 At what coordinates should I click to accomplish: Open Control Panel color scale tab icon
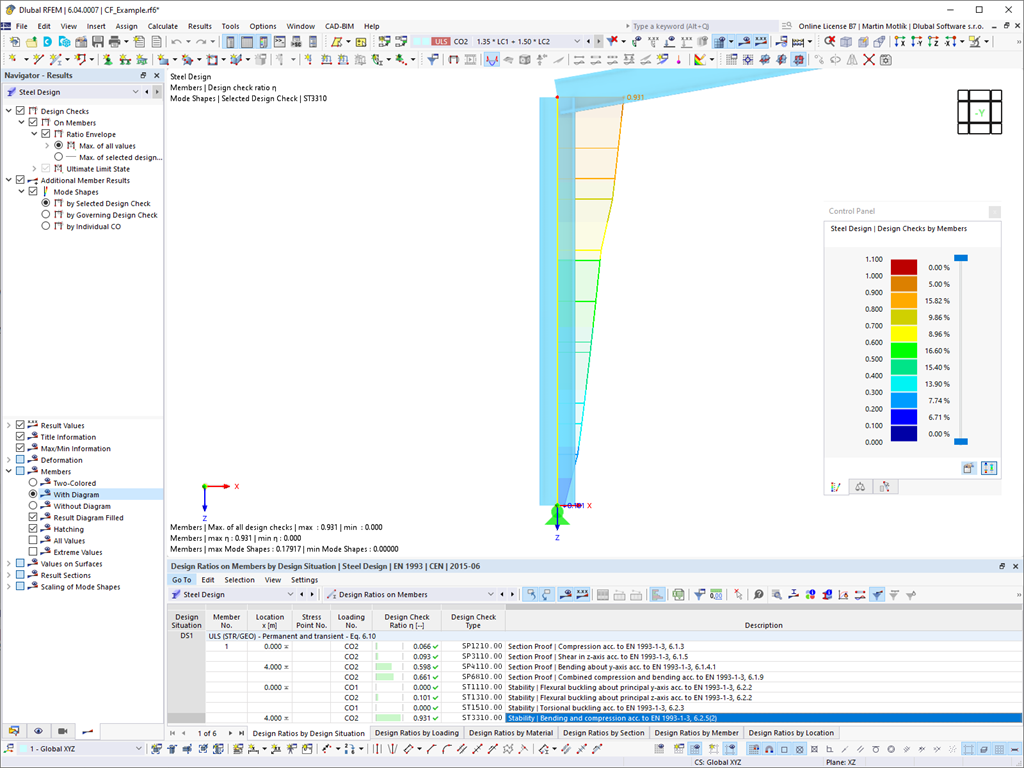click(x=835, y=487)
